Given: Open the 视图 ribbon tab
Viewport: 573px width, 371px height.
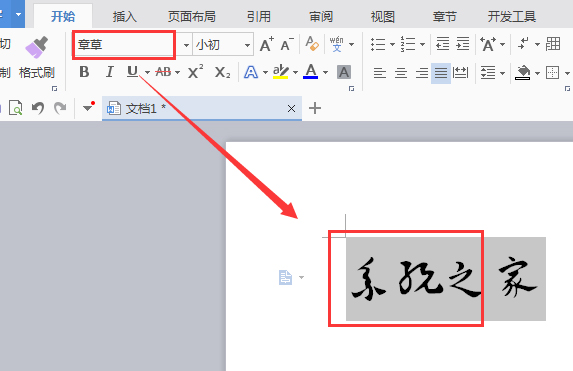Looking at the screenshot, I should 383,16.
